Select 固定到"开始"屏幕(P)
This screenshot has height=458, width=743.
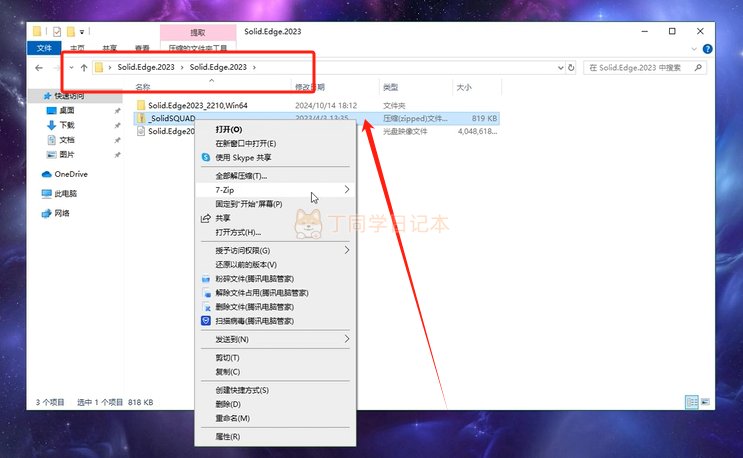275,204
